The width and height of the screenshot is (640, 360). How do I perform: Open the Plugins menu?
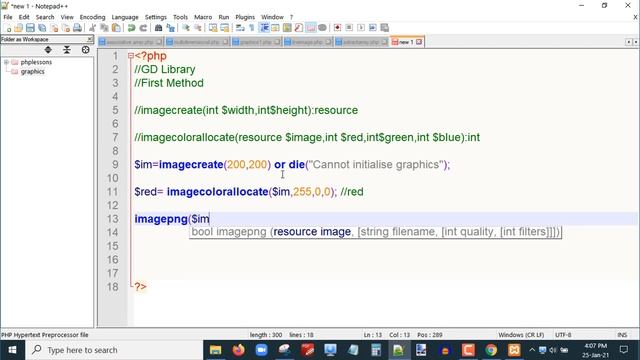245,17
